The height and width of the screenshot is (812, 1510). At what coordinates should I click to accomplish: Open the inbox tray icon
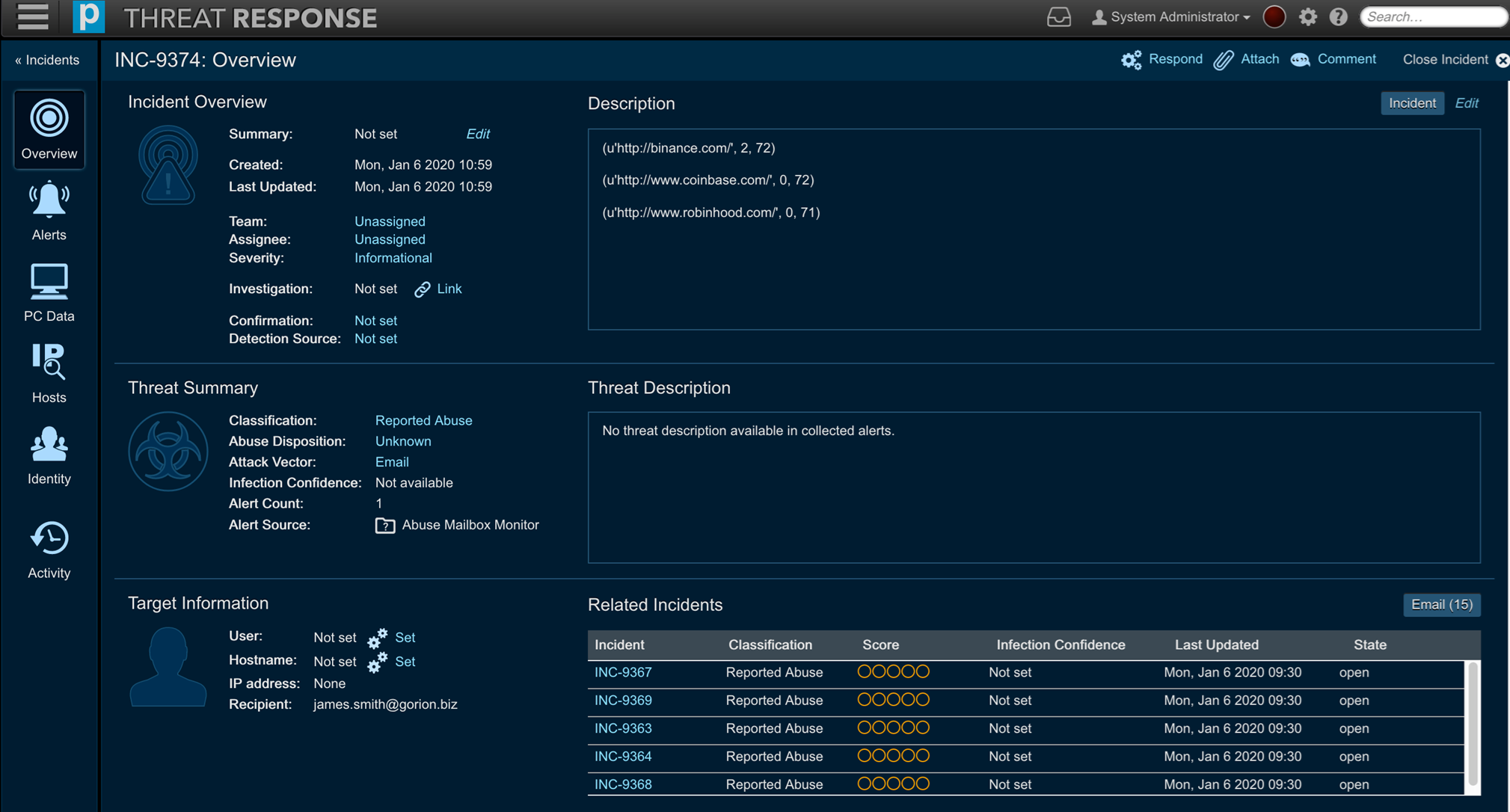pos(1059,17)
